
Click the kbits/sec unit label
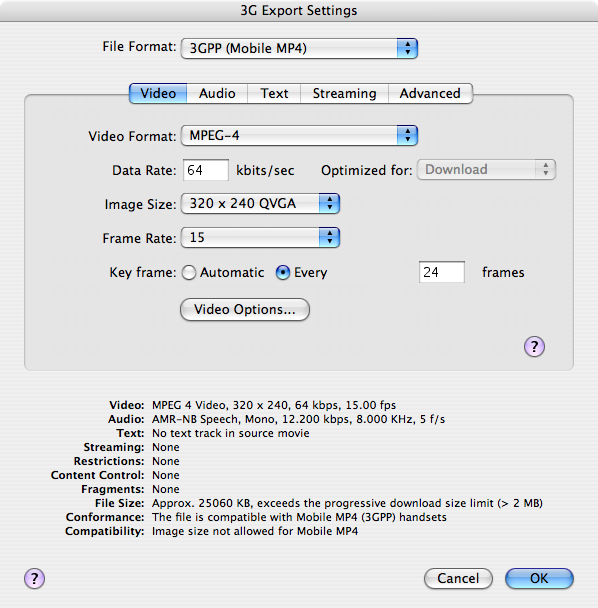click(265, 170)
